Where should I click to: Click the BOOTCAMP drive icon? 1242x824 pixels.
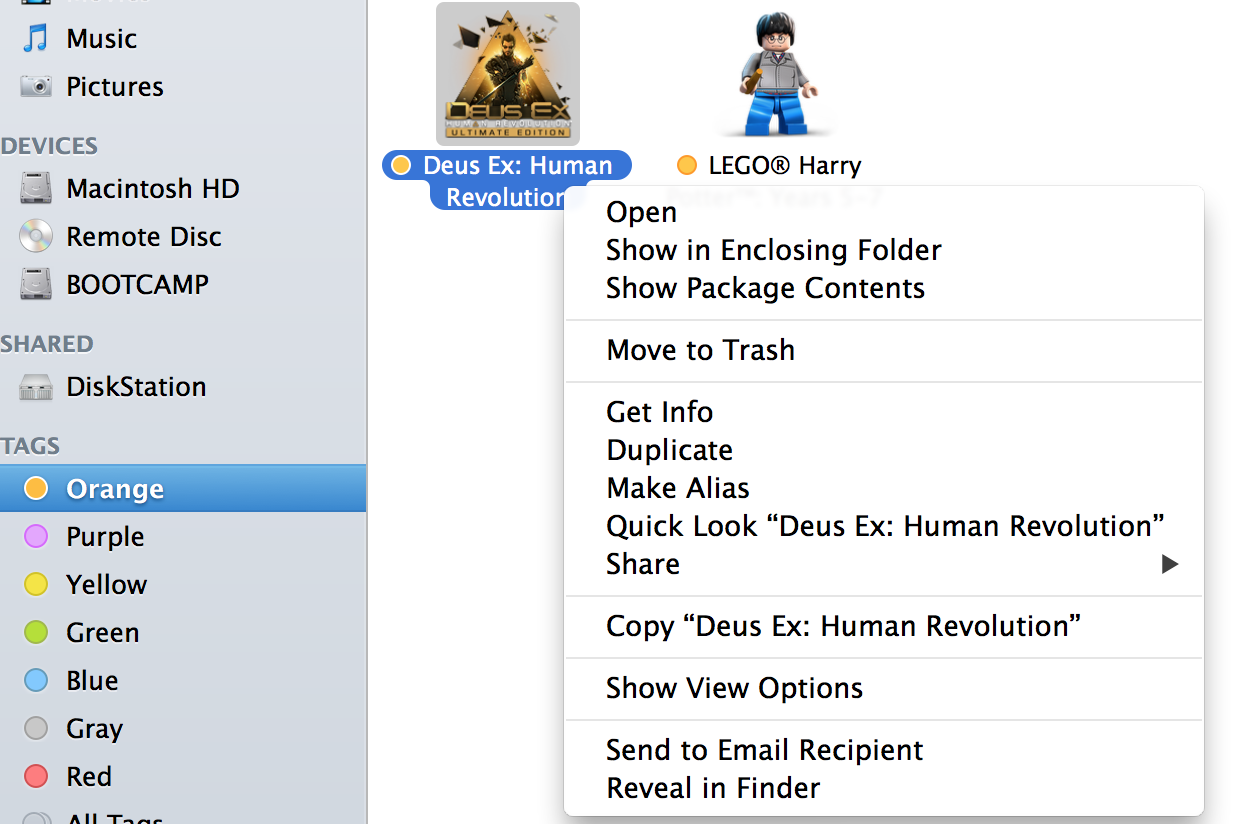[36, 285]
